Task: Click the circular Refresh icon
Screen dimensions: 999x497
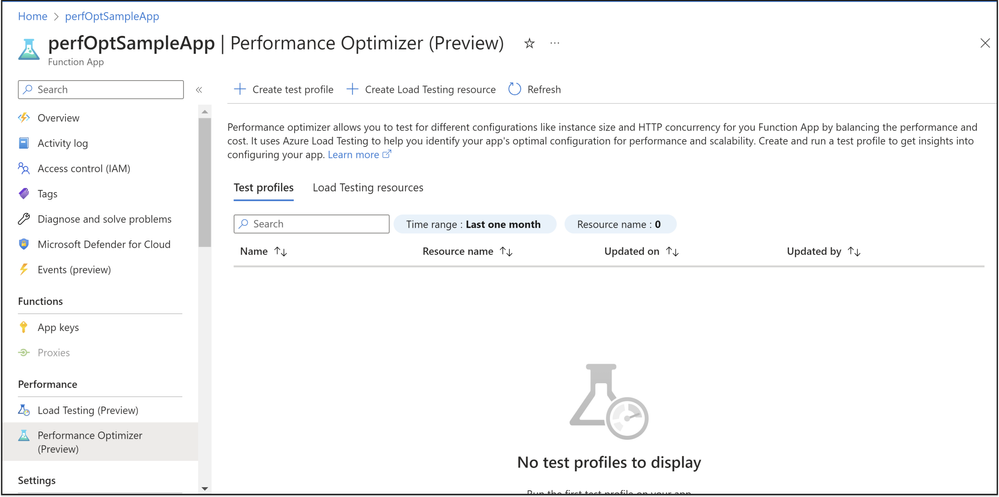Action: [x=515, y=89]
